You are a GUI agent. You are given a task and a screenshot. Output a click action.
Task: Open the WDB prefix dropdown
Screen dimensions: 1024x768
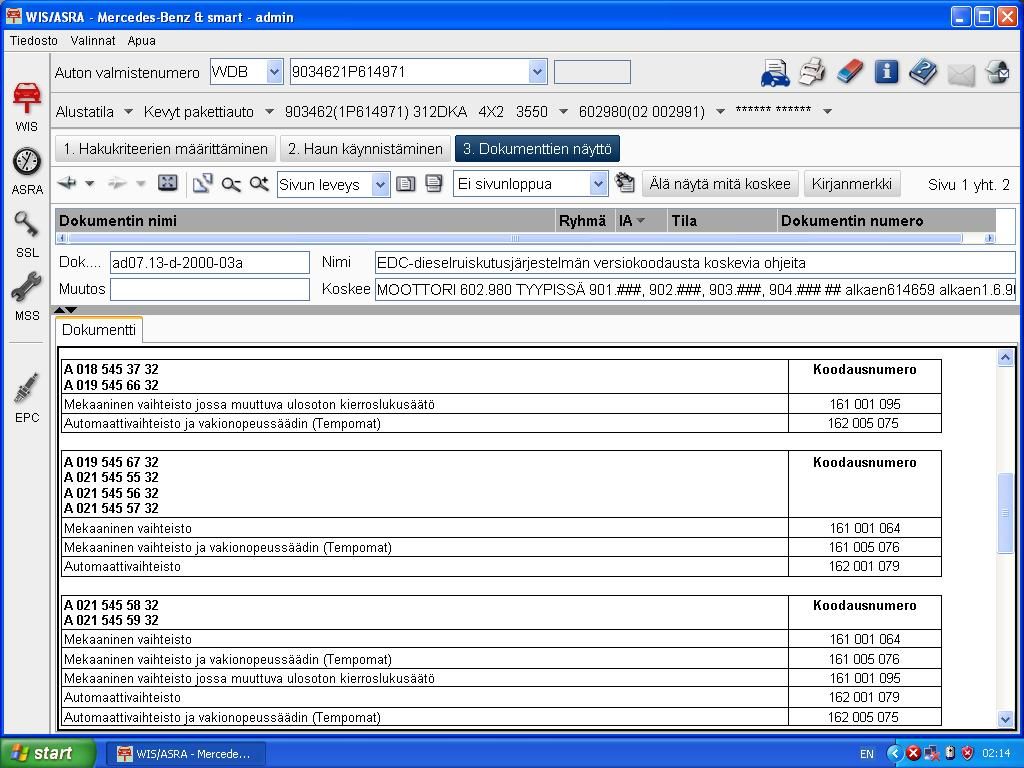click(274, 72)
